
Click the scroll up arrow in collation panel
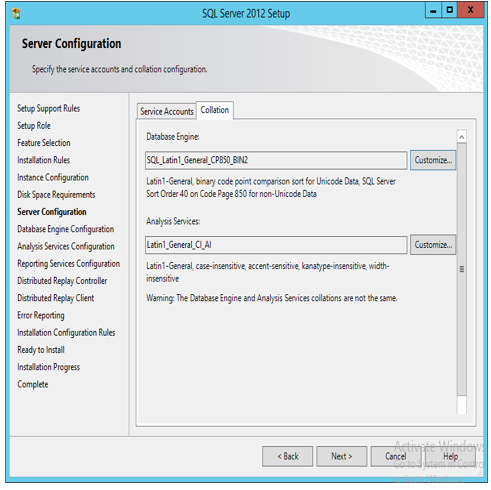(x=462, y=137)
